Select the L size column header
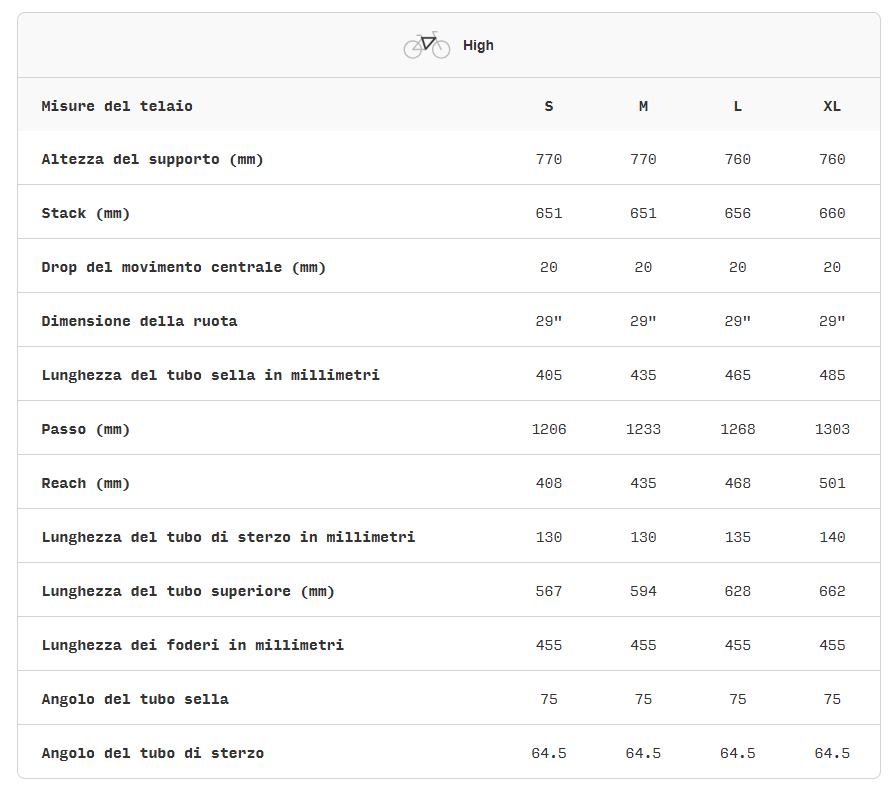The height and width of the screenshot is (790, 894). point(738,106)
